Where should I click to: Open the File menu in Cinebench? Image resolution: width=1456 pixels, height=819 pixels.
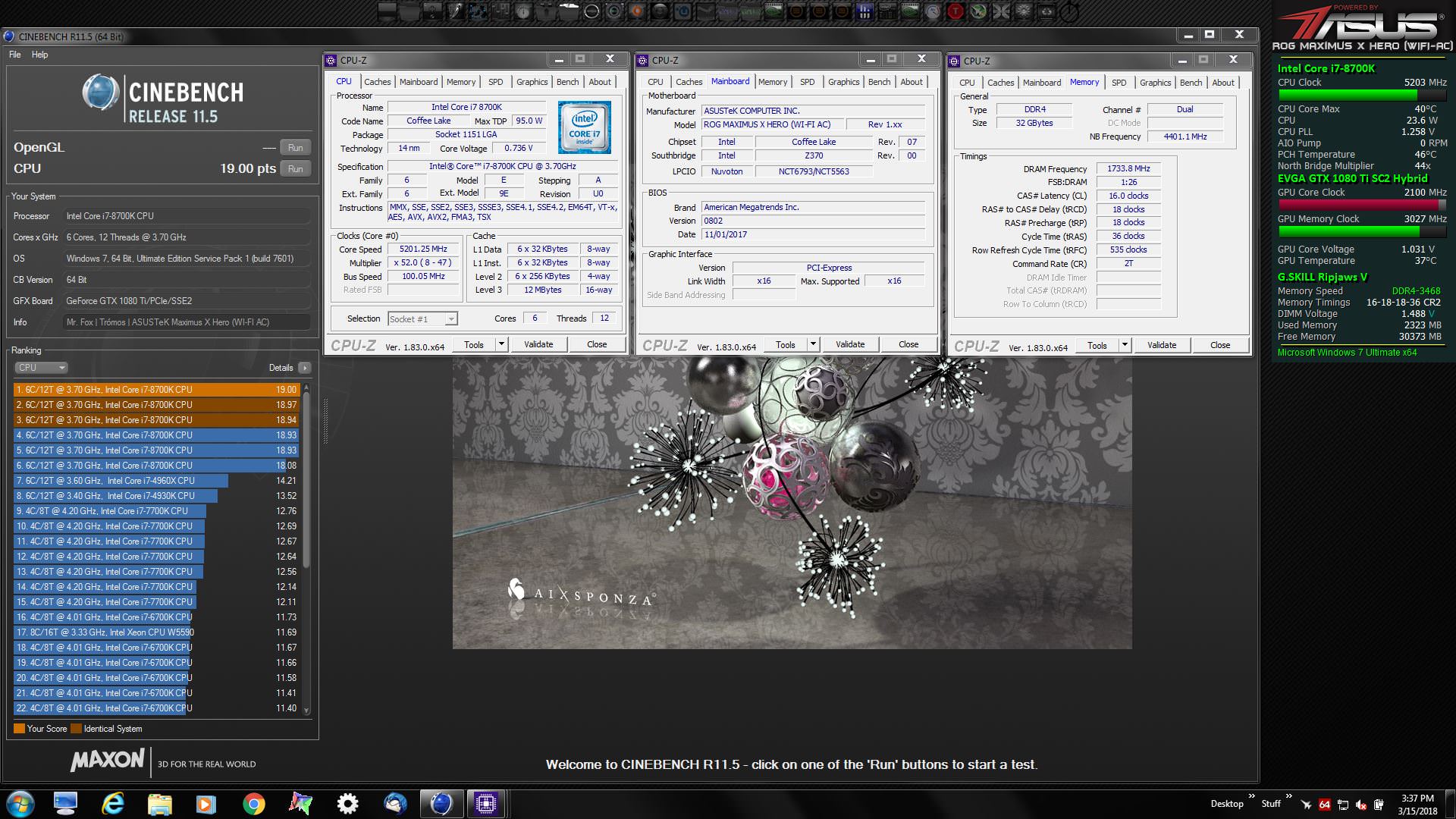15,55
